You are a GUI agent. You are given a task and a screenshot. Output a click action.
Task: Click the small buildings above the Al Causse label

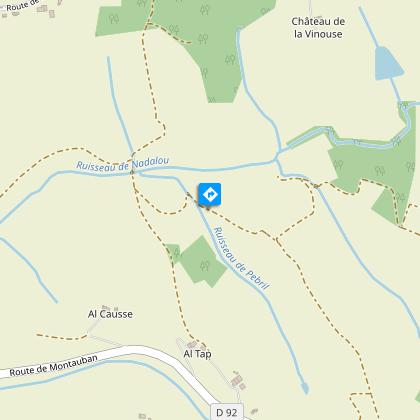click(110, 308)
